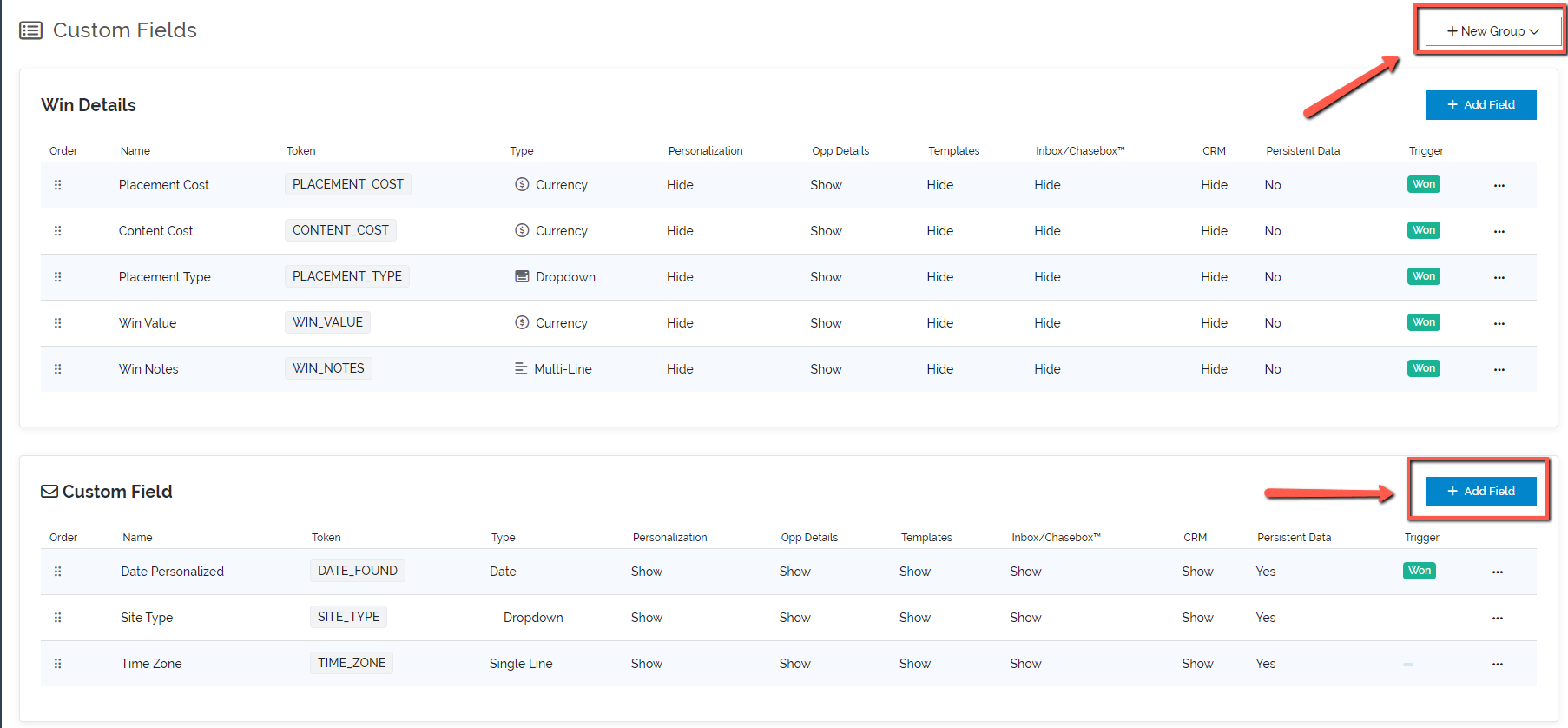Screen dimensions: 1568x728
Task: Open more options for Content Cost row
Action: [x=1499, y=231]
